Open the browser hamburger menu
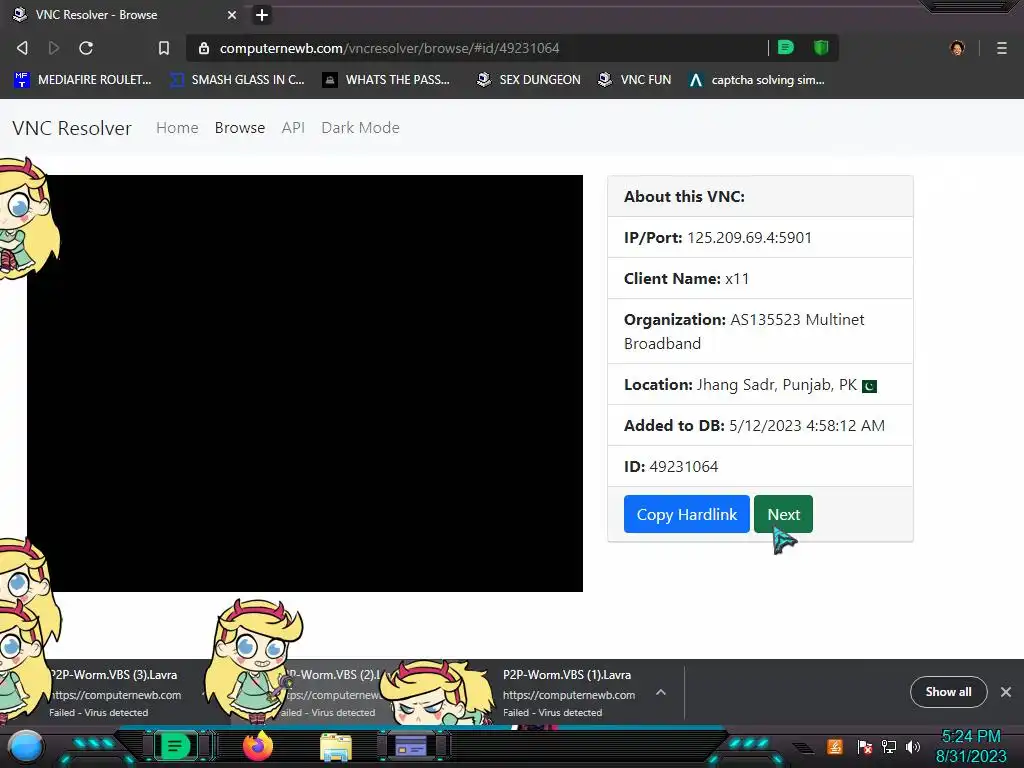Viewport: 1024px width, 768px height. click(1001, 48)
